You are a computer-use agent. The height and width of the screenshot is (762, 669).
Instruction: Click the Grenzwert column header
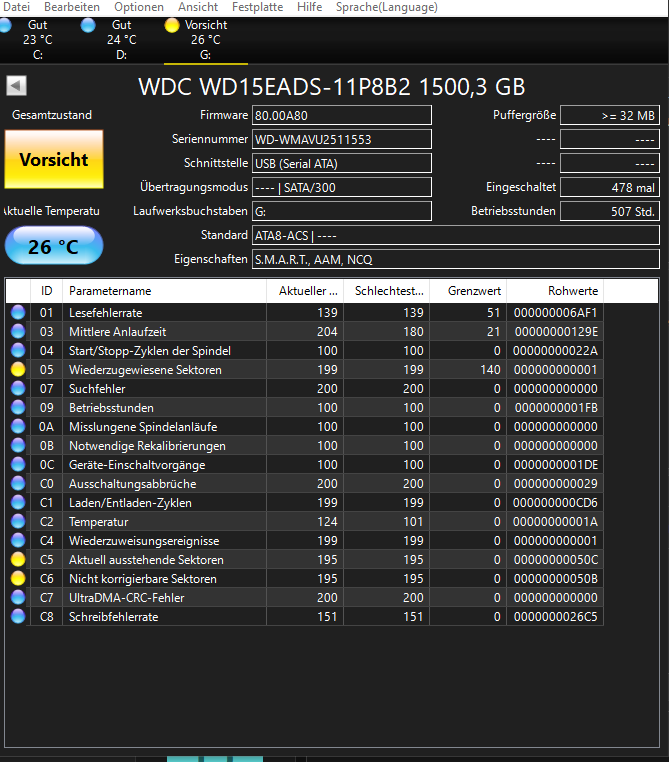468,291
